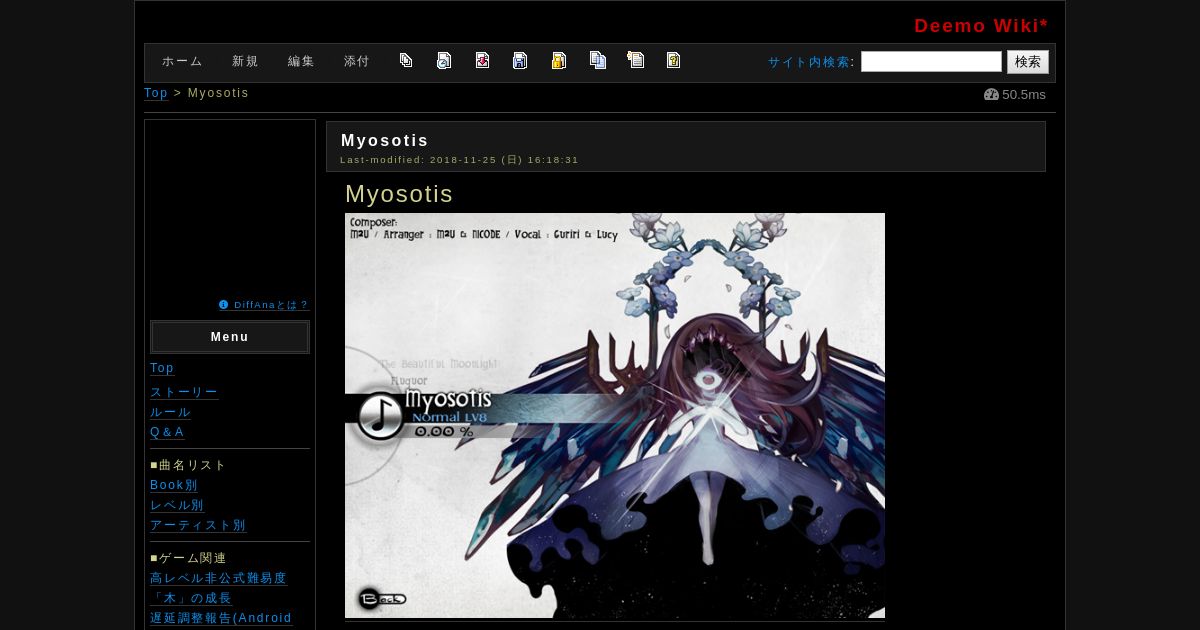Open the question mark help icon
1200x630 pixels.
click(x=673, y=60)
